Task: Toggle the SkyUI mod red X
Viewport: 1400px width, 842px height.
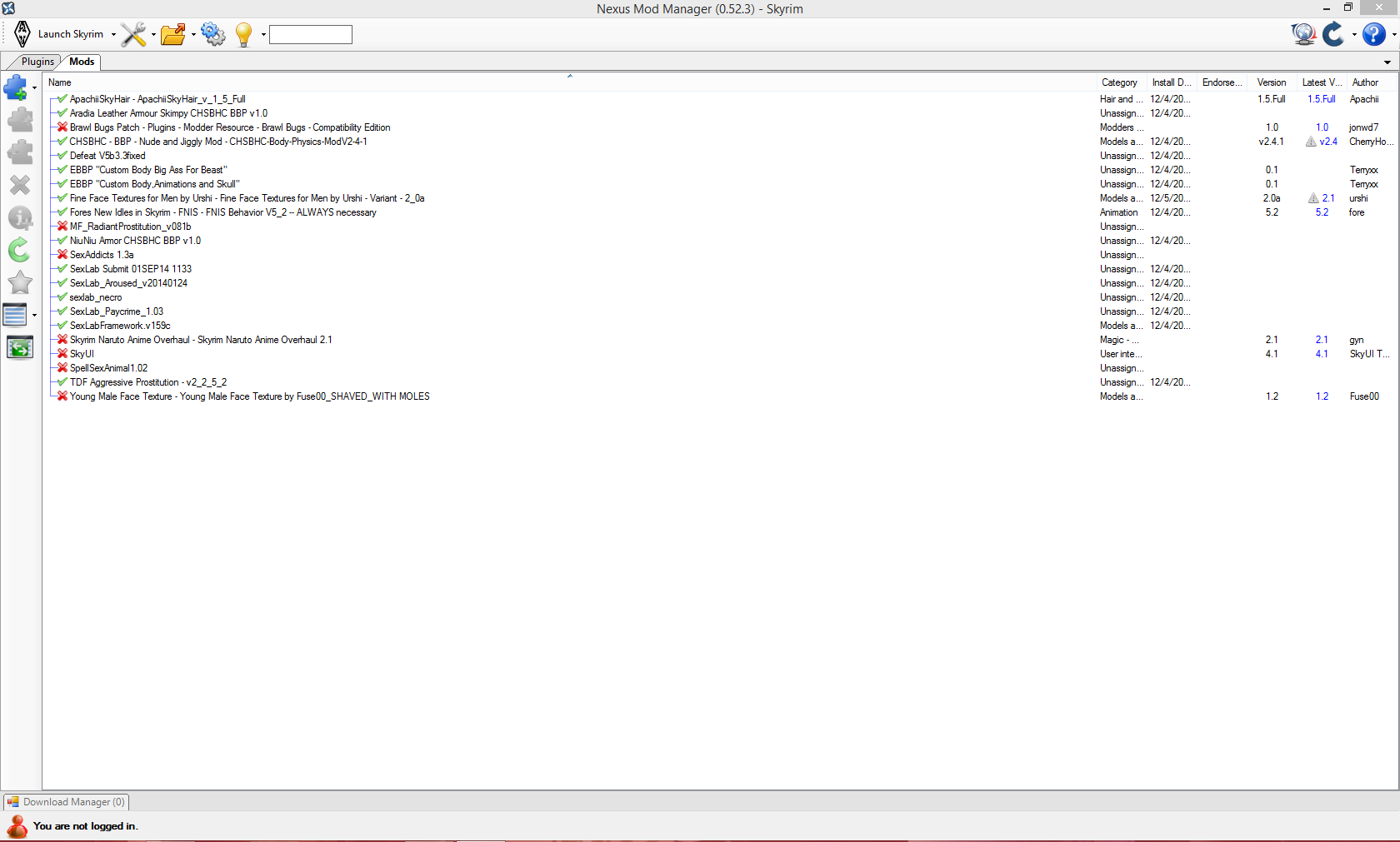Action: tap(62, 354)
